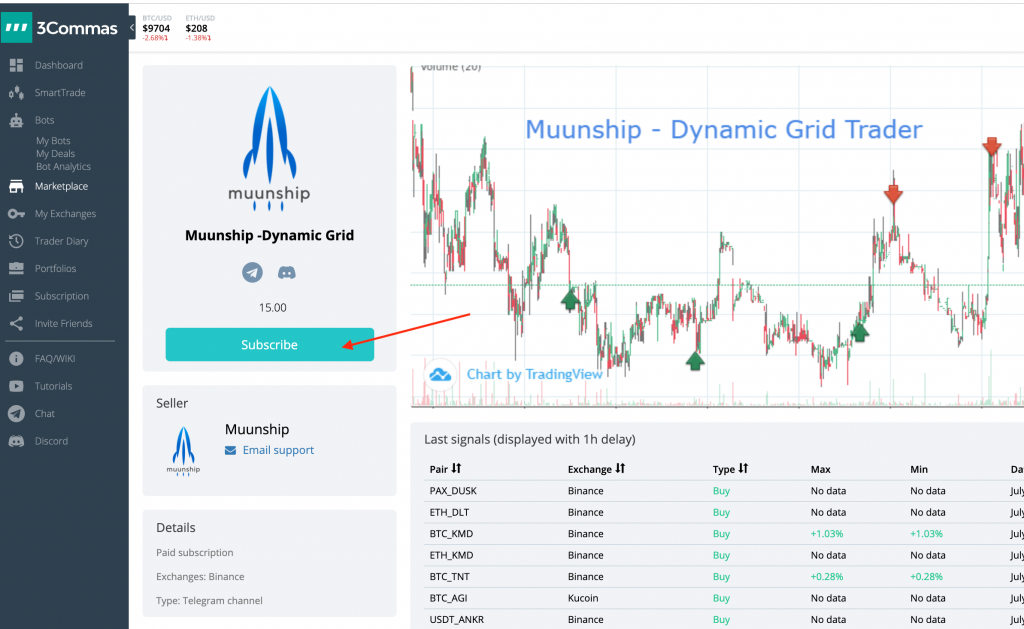The image size is (1024, 629).
Task: Select the USDT_ANKR pair row
Action: point(724,619)
